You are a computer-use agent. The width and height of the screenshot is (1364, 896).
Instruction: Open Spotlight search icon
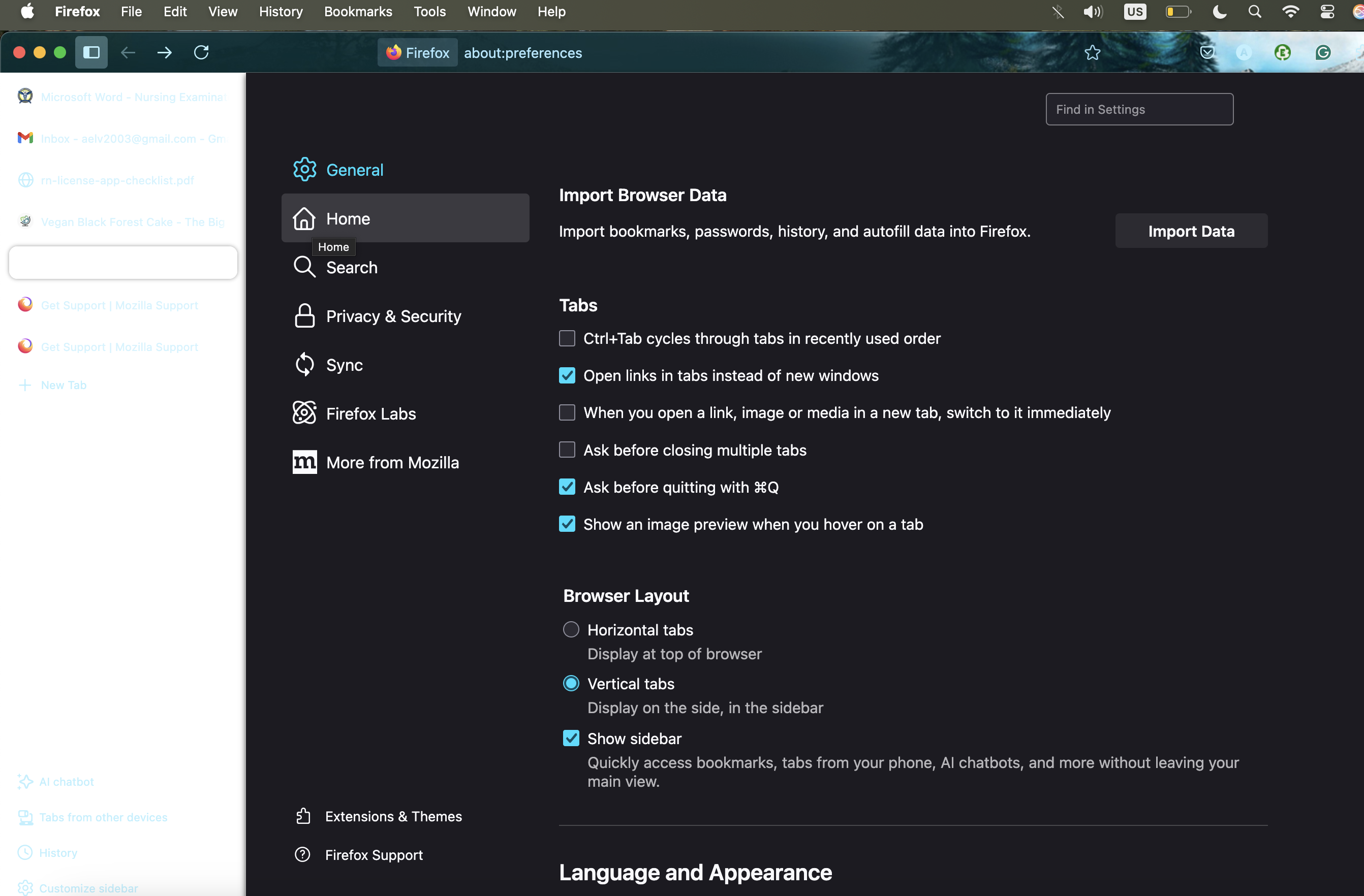click(1255, 12)
